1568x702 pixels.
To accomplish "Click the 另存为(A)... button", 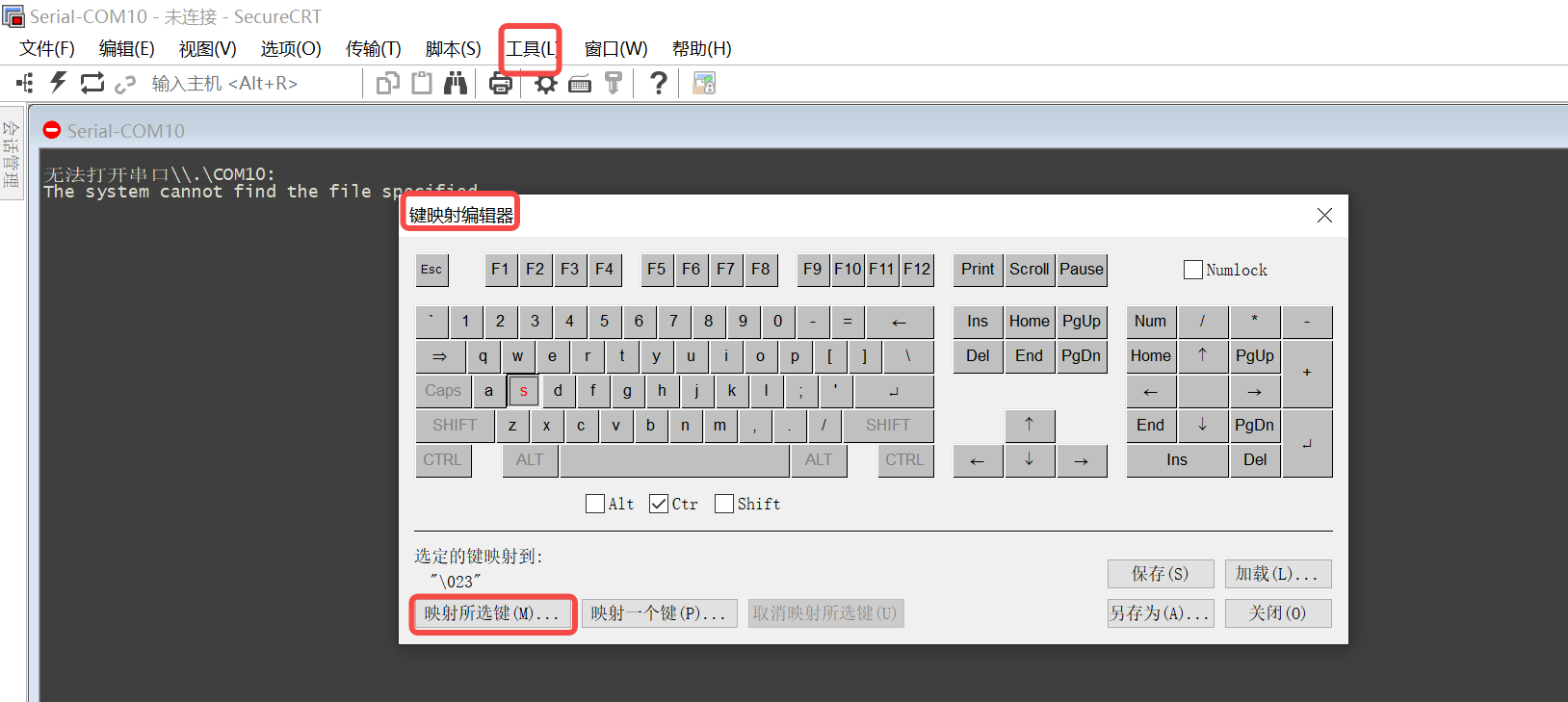I will coord(1161,613).
